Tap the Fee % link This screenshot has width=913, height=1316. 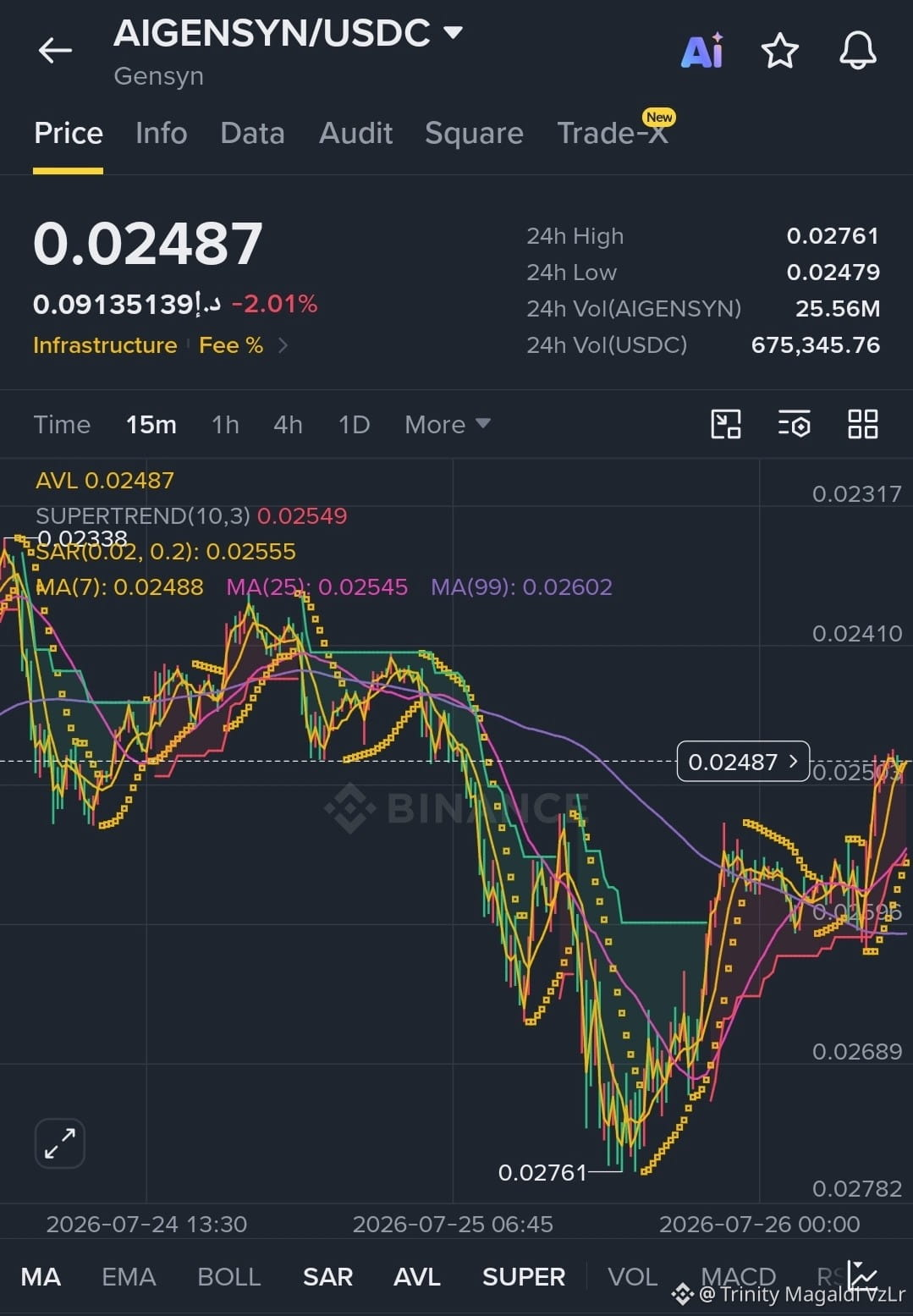point(231,345)
